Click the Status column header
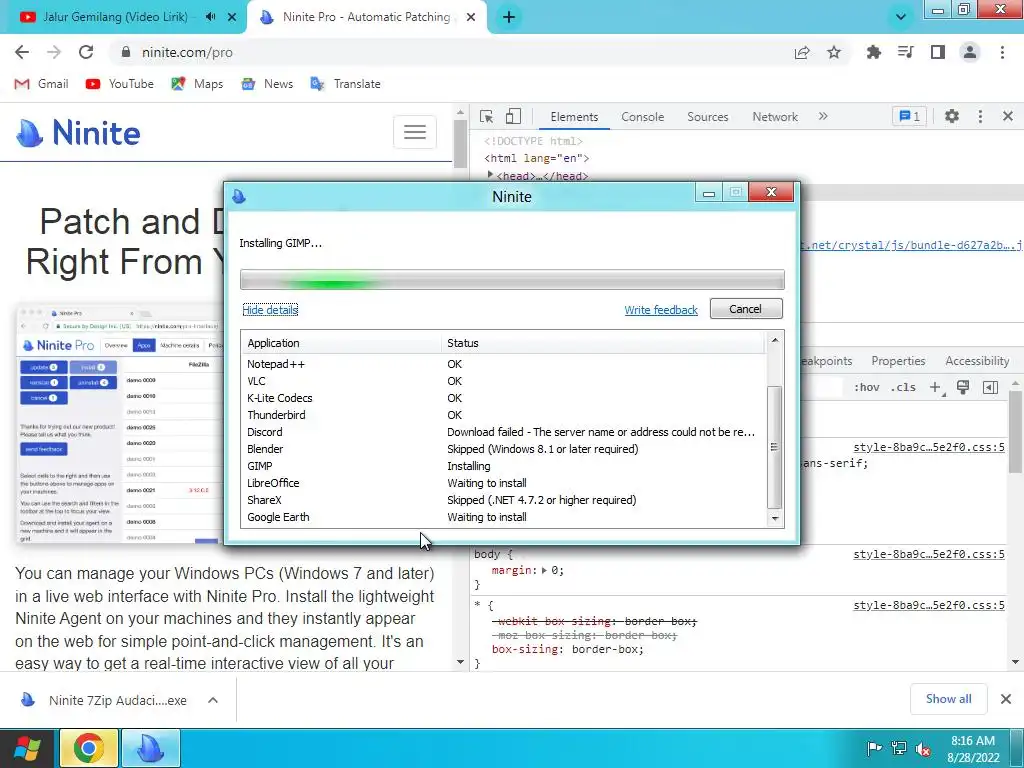Image resolution: width=1024 pixels, height=768 pixels. coord(603,343)
